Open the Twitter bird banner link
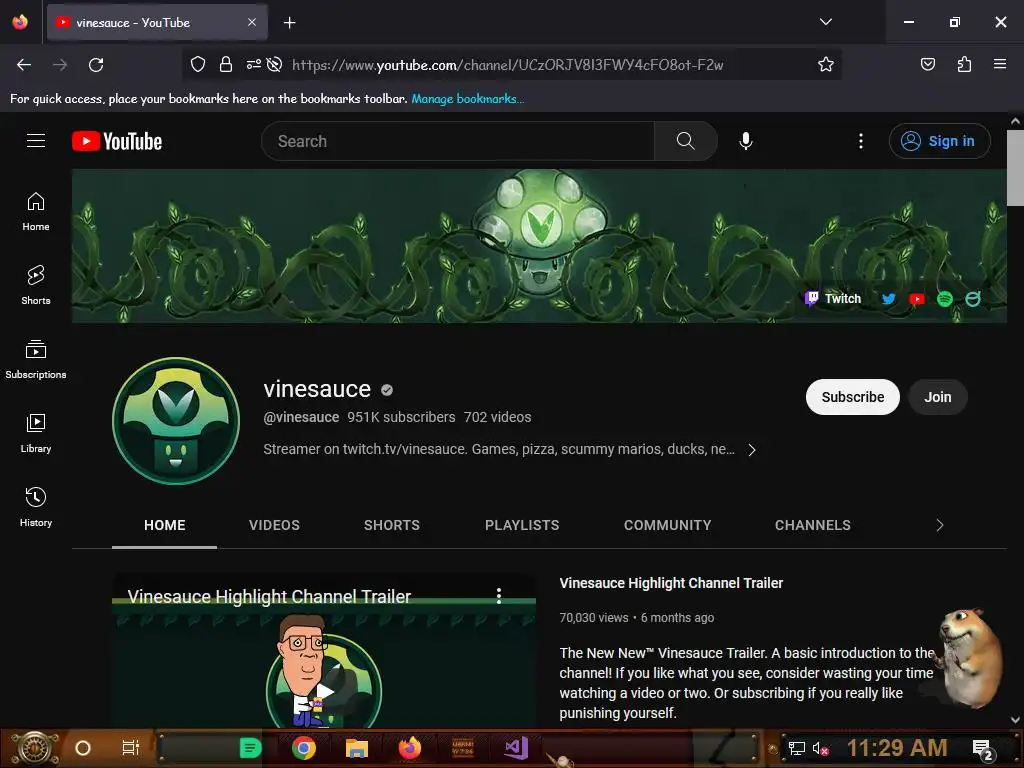 (x=888, y=299)
